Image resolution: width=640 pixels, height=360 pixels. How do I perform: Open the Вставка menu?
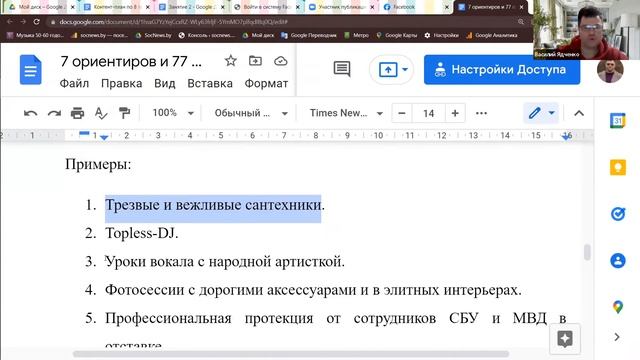tap(210, 84)
